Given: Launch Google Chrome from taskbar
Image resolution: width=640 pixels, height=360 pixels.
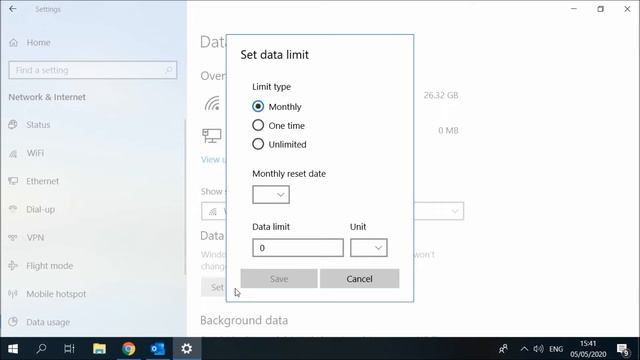Looking at the screenshot, I should click(129, 349).
